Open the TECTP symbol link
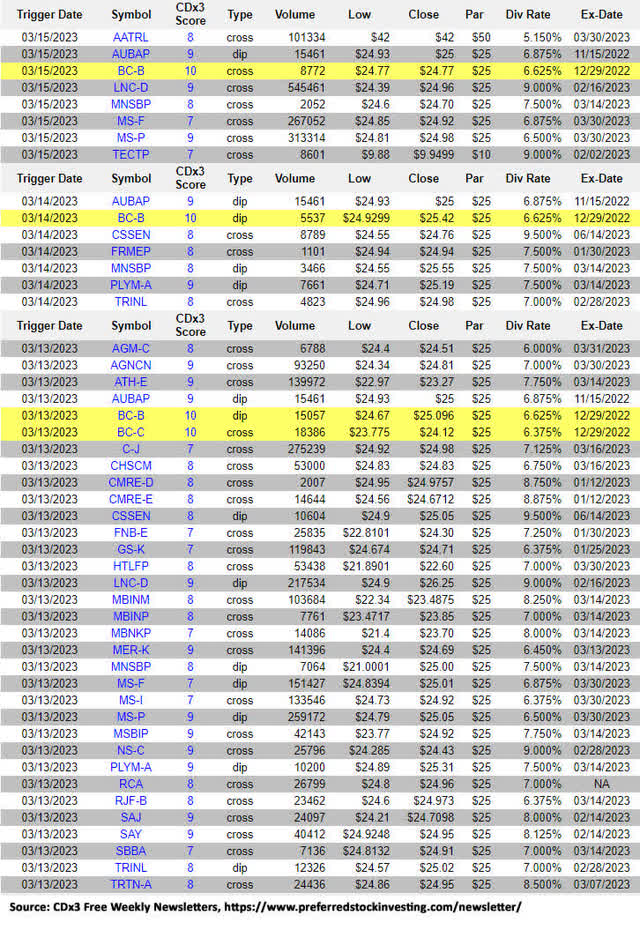640x930 pixels. coord(130,155)
